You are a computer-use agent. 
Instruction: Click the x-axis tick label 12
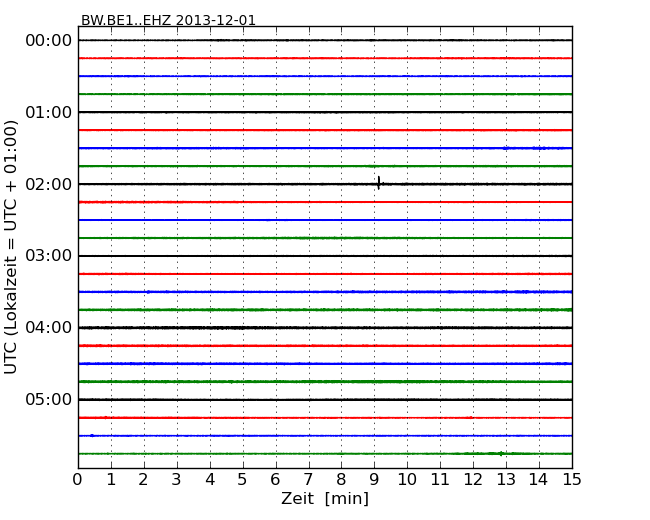pos(473,480)
